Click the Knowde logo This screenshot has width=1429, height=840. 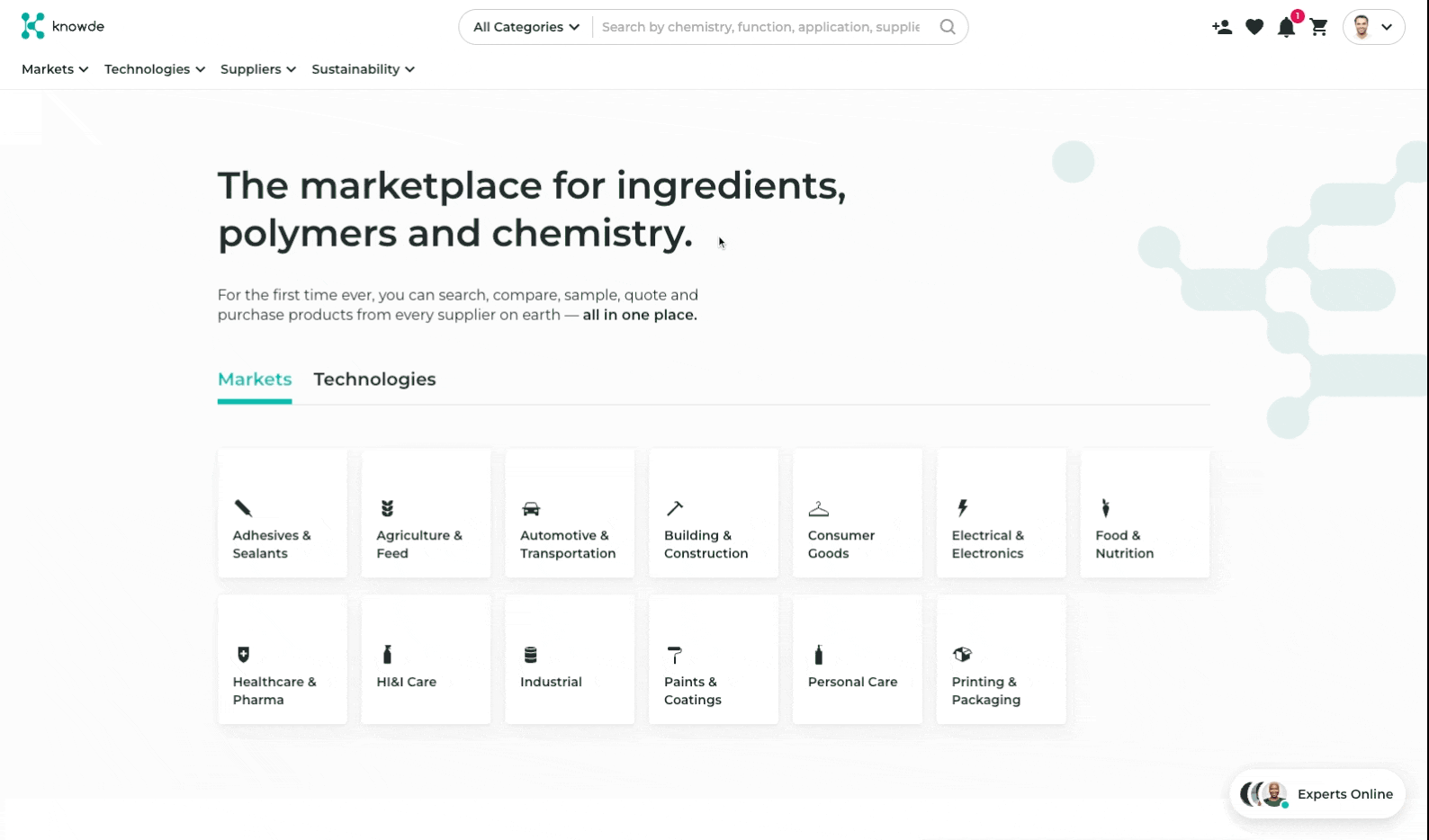(63, 26)
